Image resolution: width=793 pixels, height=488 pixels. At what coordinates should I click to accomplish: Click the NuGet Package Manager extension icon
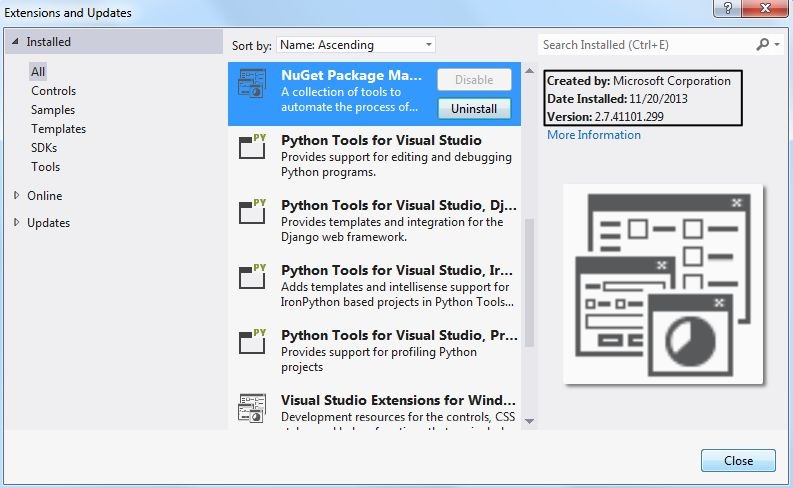pos(252,83)
